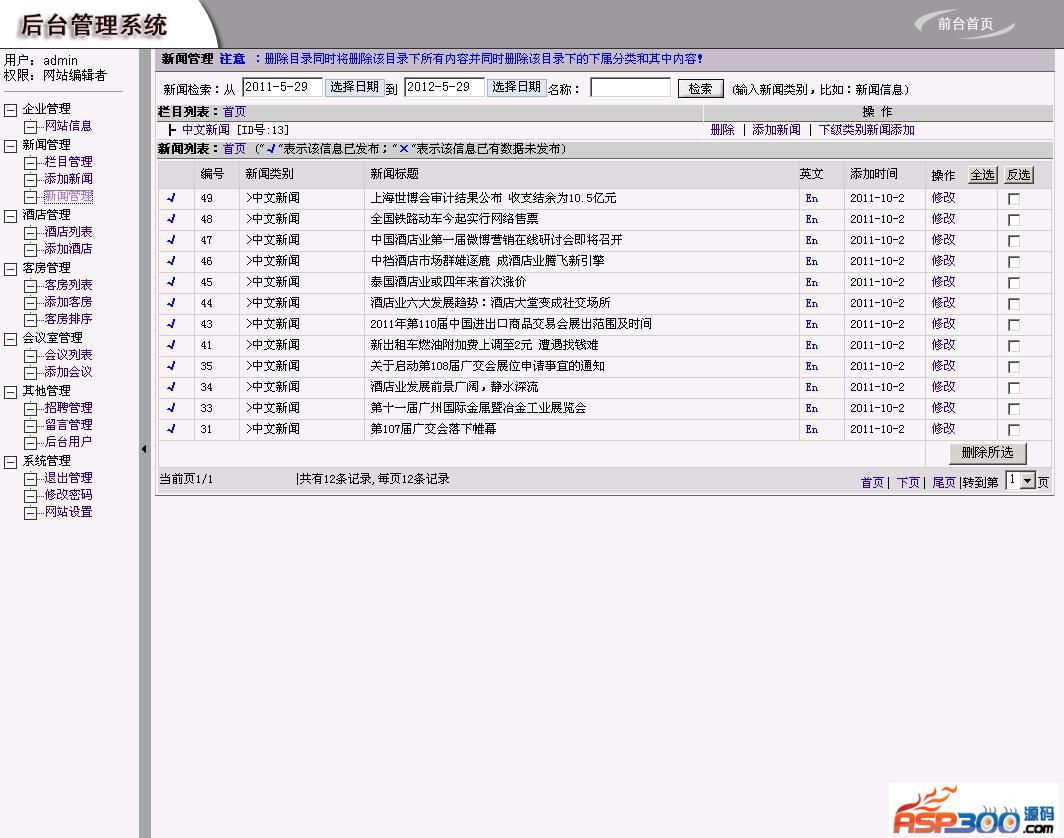Open English version En for item 49
This screenshot has width=1064, height=838.
pos(812,198)
